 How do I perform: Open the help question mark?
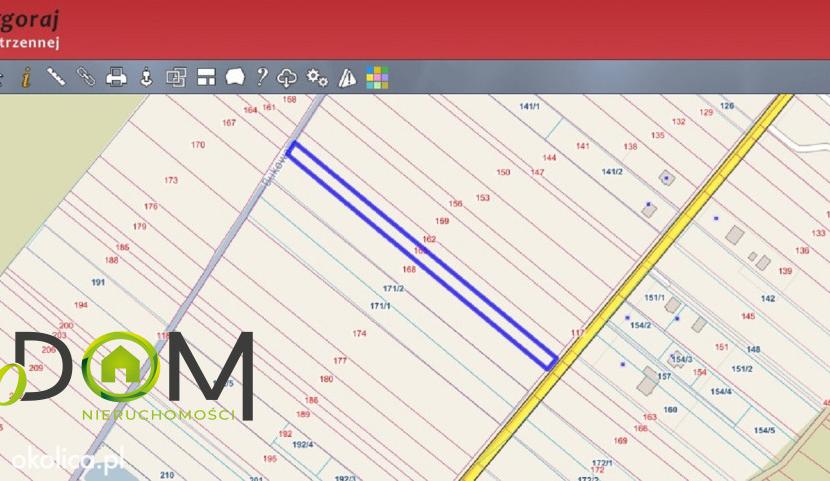[x=261, y=77]
